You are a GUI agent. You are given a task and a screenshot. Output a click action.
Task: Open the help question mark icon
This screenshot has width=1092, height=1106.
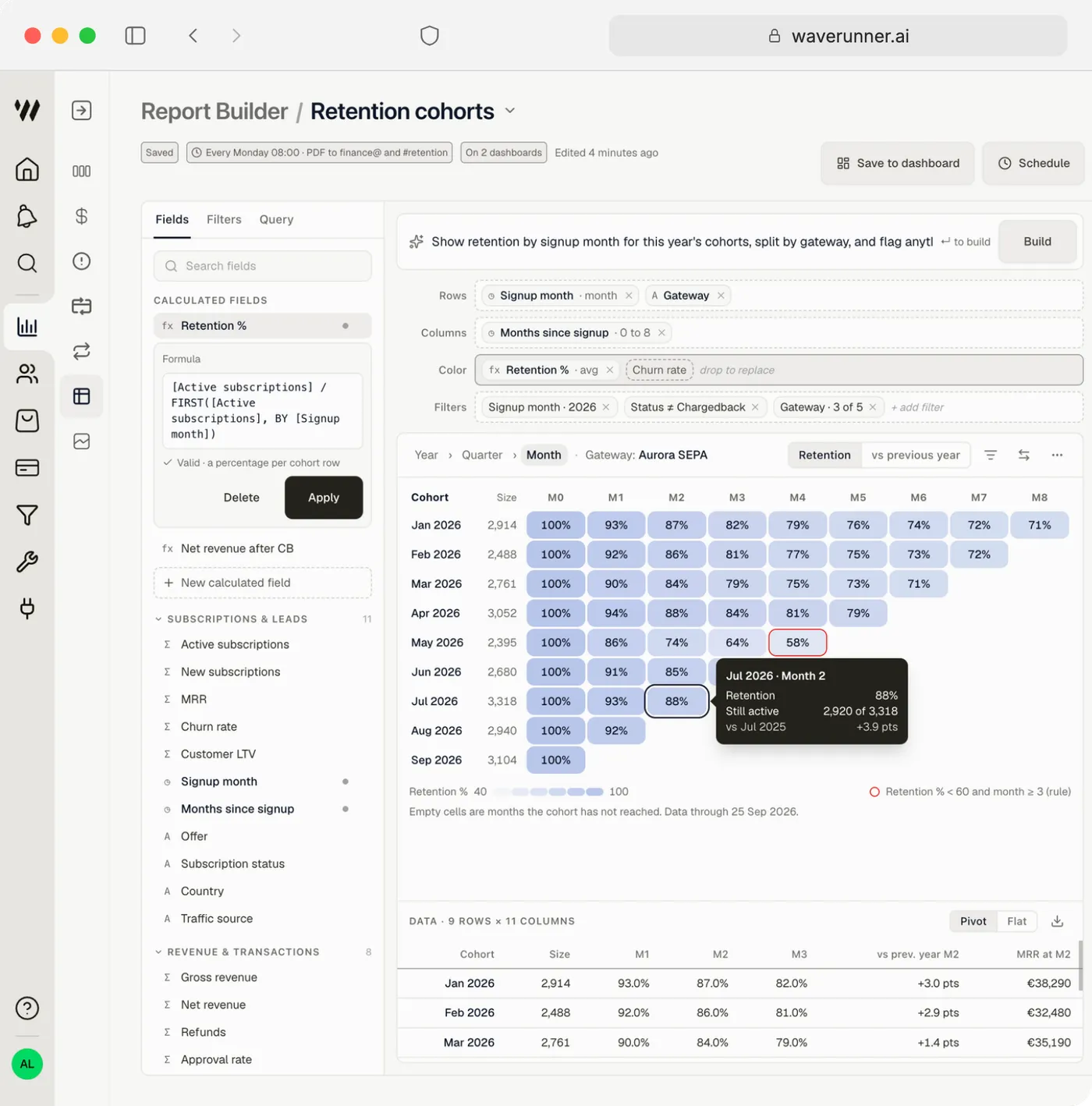point(27,1009)
